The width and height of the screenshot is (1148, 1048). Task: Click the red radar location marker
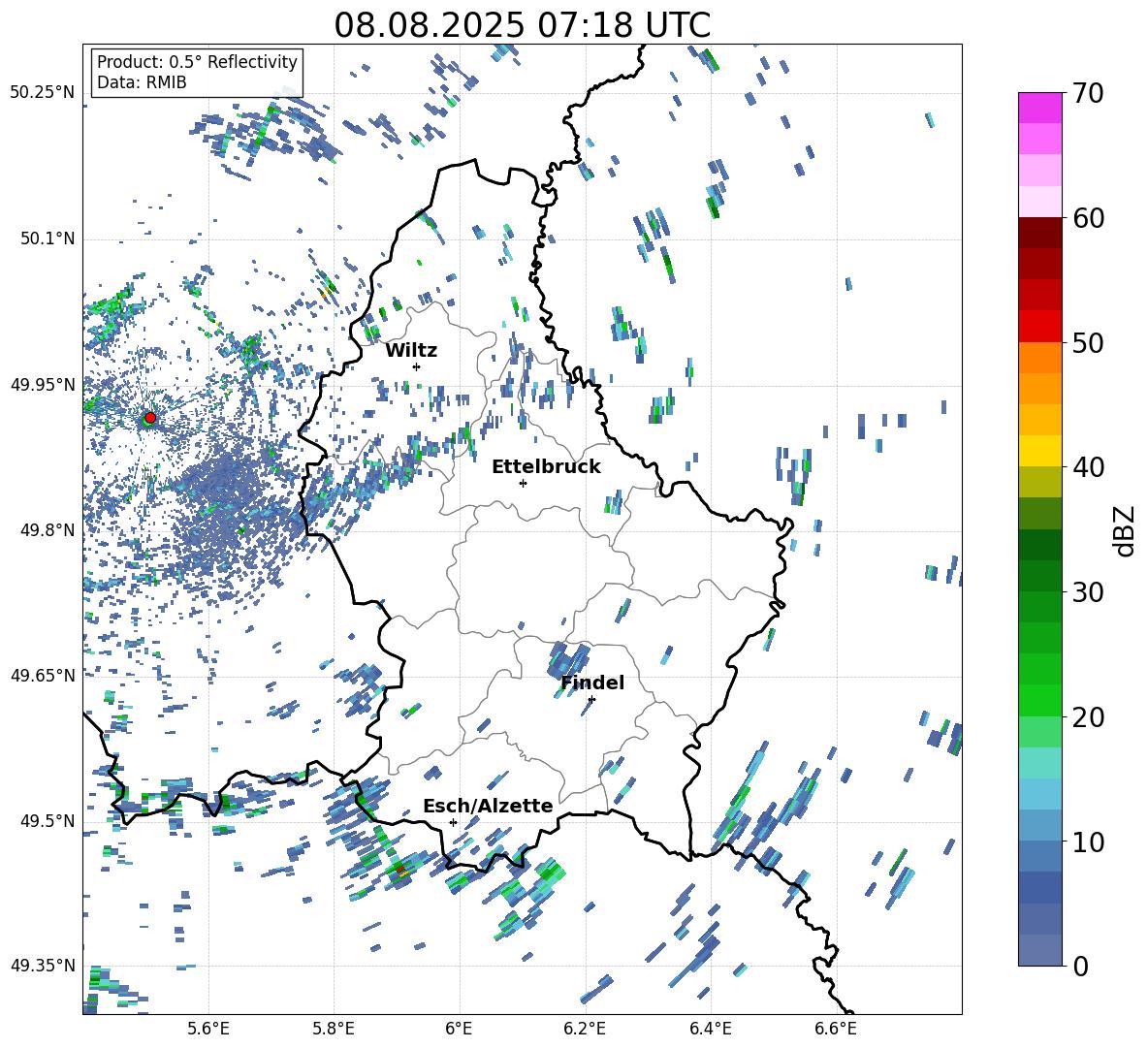150,417
